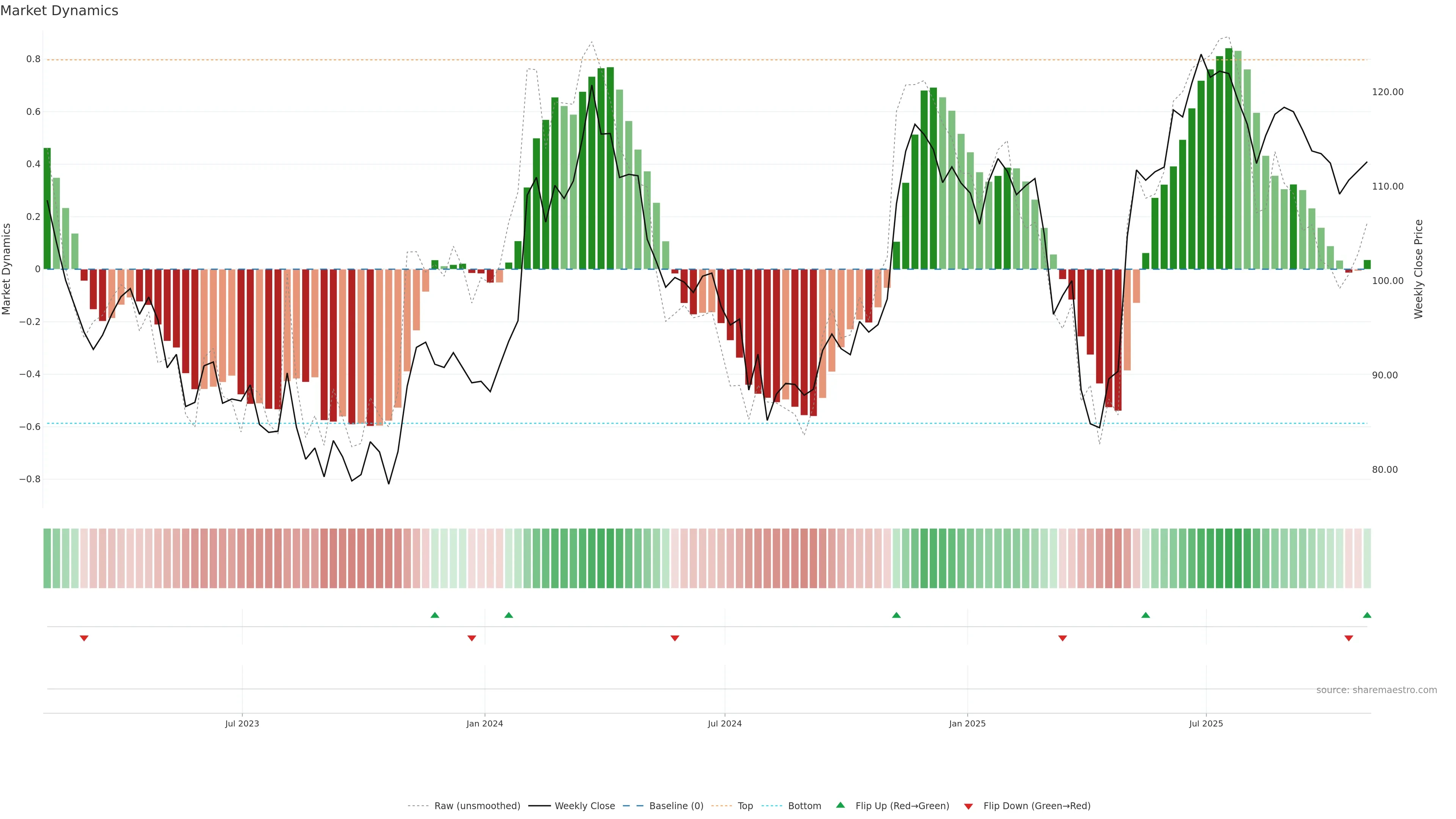Click the green flip-up marker just after Jan 2024
1456x819 pixels.
(509, 615)
